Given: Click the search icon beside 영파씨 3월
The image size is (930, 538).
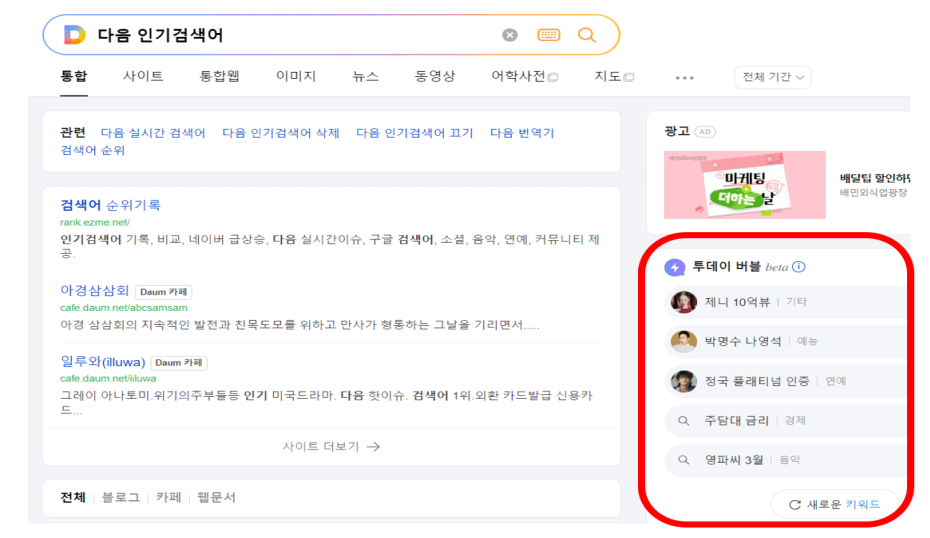Looking at the screenshot, I should pos(683,460).
